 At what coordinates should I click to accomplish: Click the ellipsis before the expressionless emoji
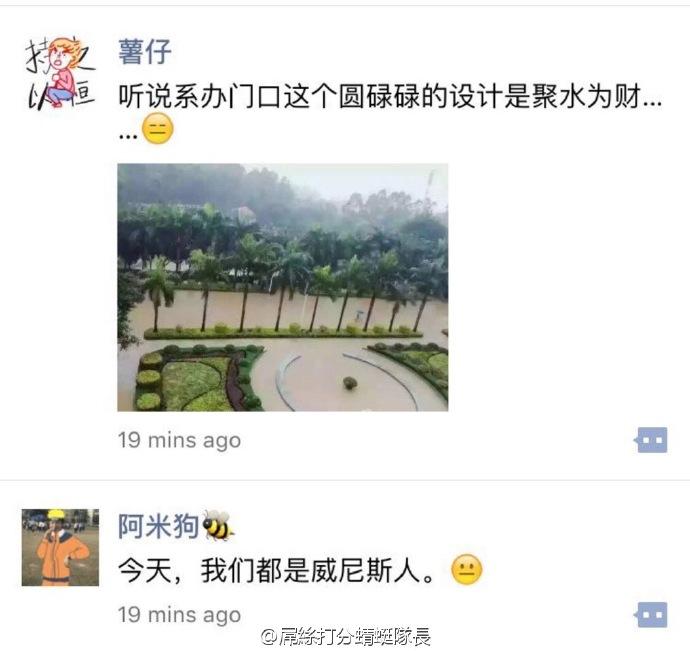(x=128, y=136)
